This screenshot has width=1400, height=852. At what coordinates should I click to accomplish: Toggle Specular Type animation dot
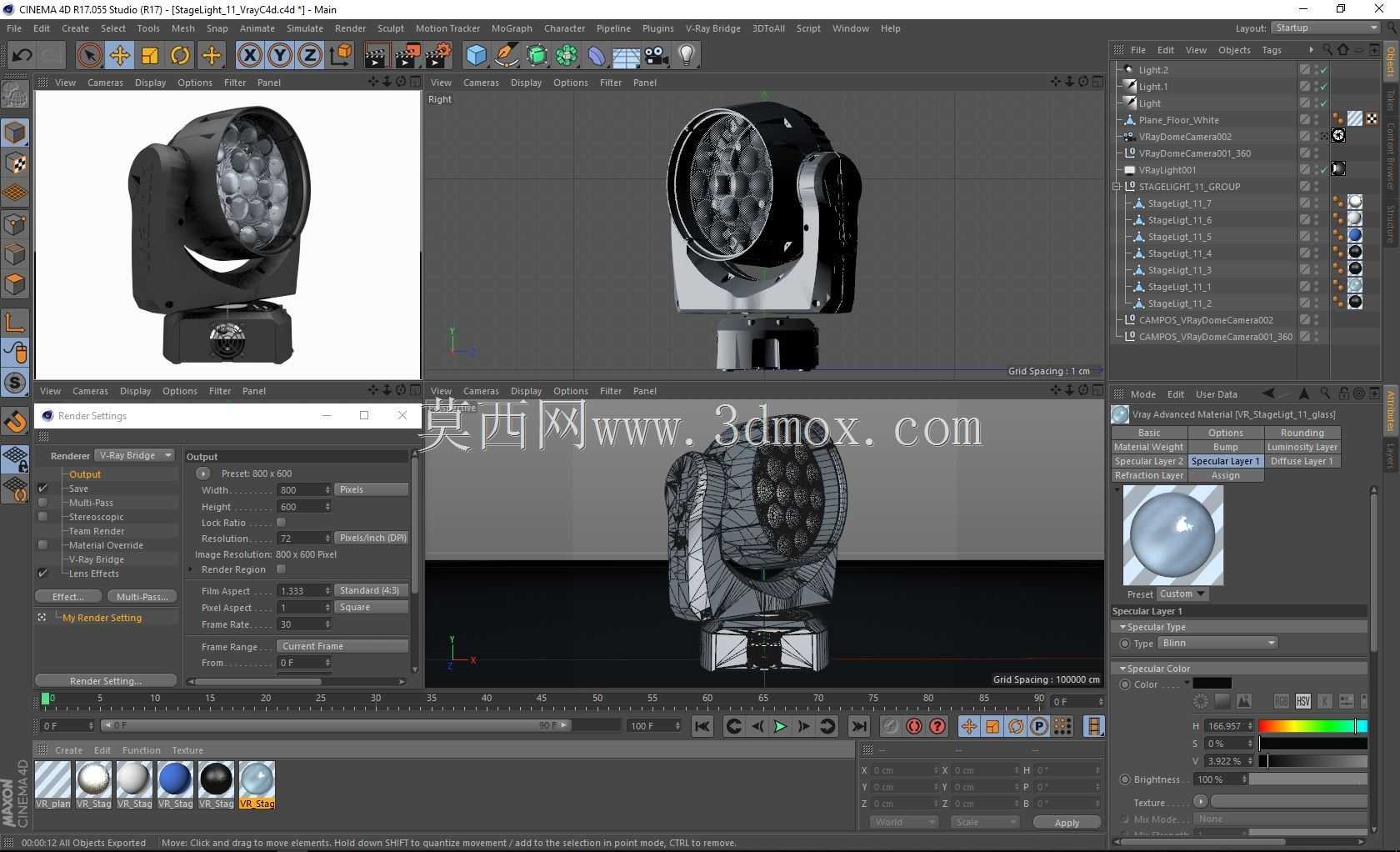point(1125,644)
